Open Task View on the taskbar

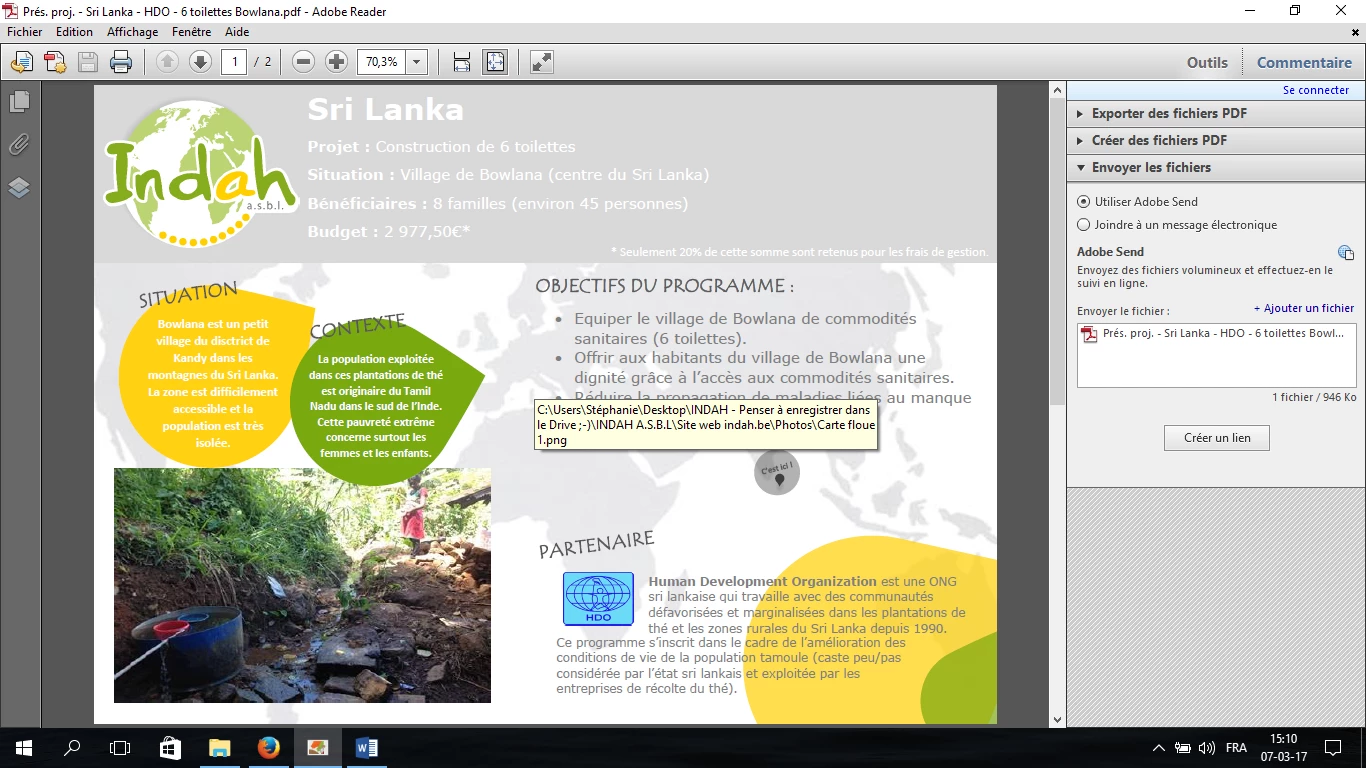(120, 748)
